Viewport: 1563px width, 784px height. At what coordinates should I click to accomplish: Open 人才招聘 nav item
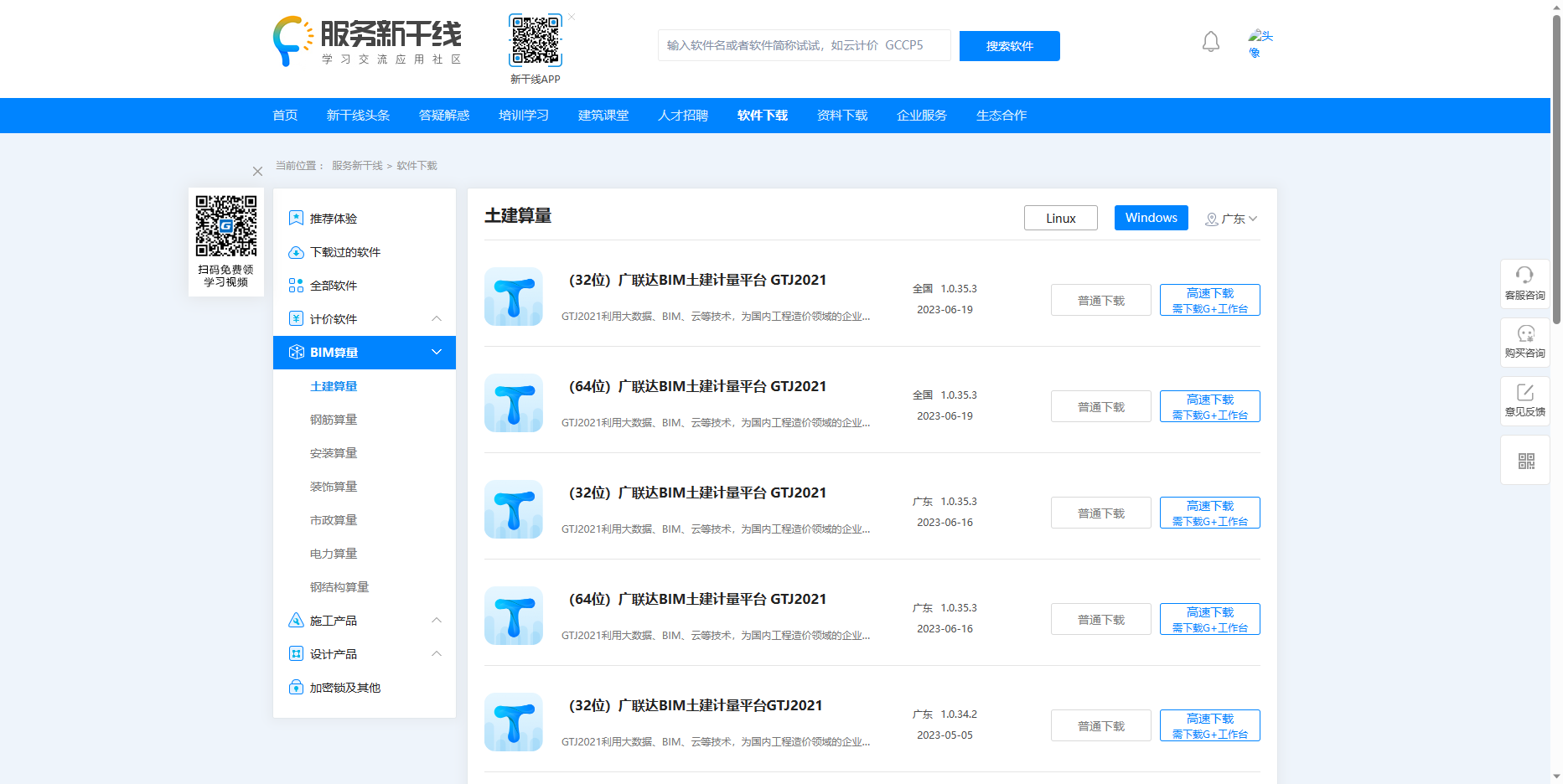point(683,116)
